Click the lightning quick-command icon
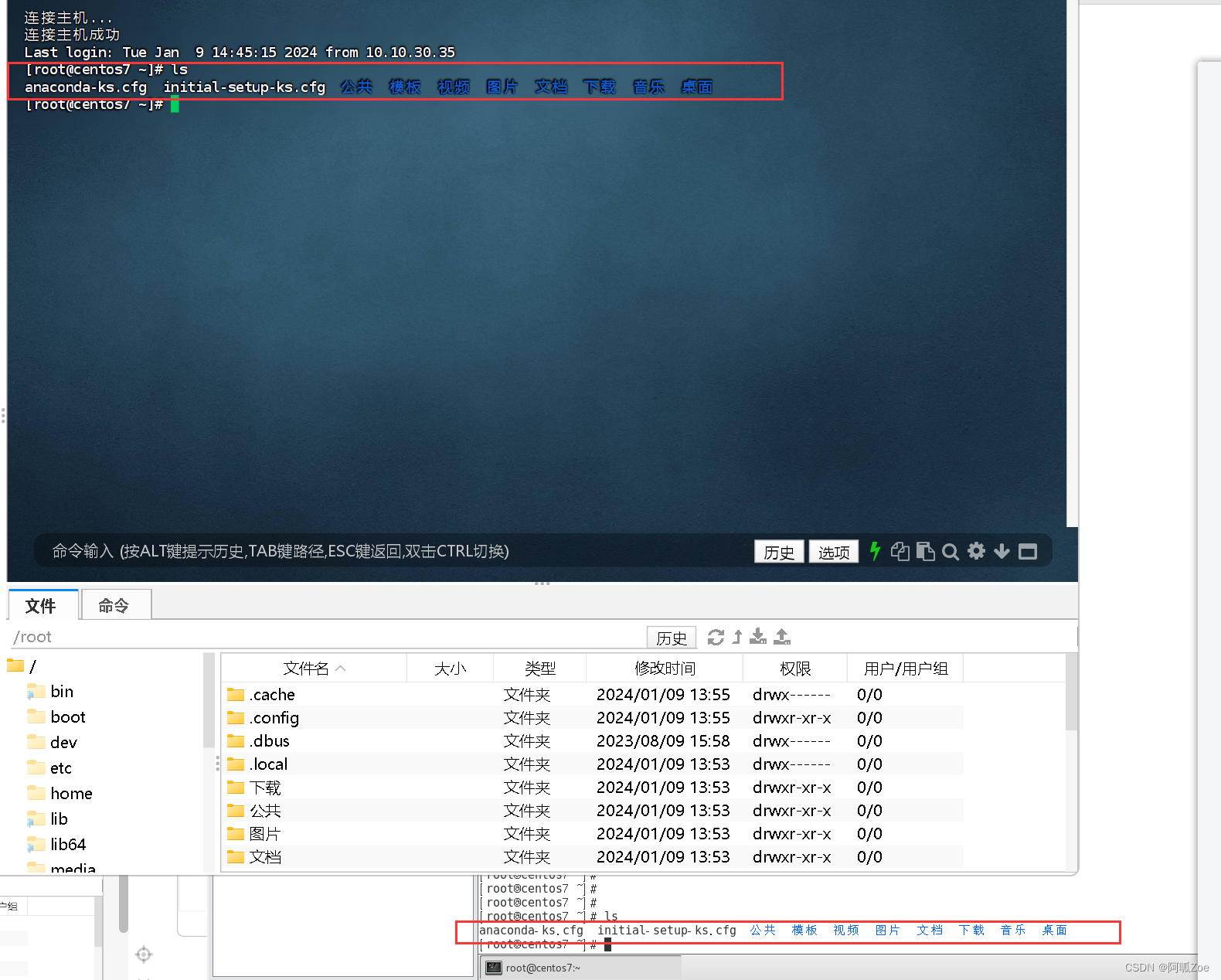Screen dimensions: 1221x980 [875, 551]
